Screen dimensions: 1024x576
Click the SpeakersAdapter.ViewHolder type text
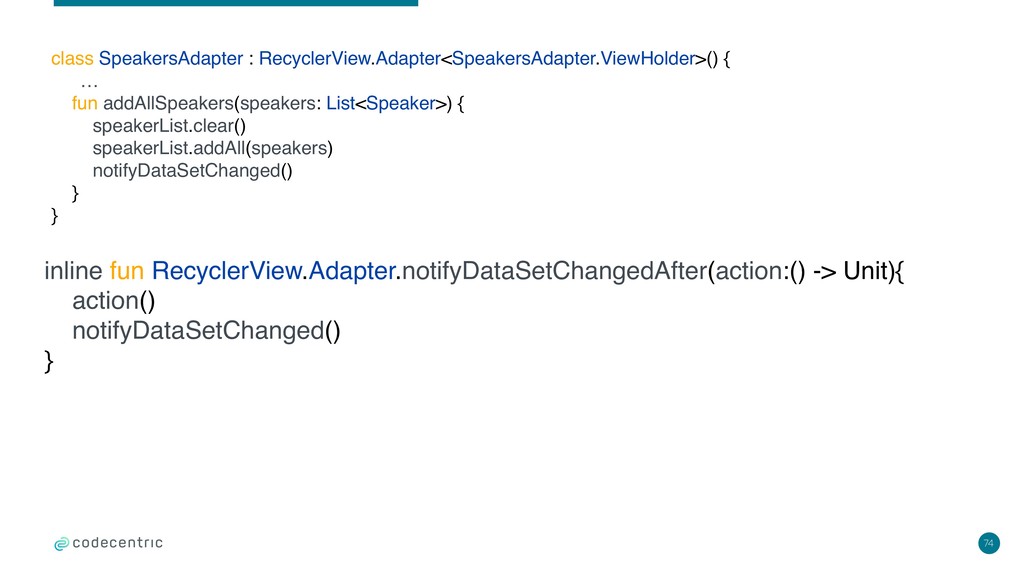pyautogui.click(x=573, y=59)
